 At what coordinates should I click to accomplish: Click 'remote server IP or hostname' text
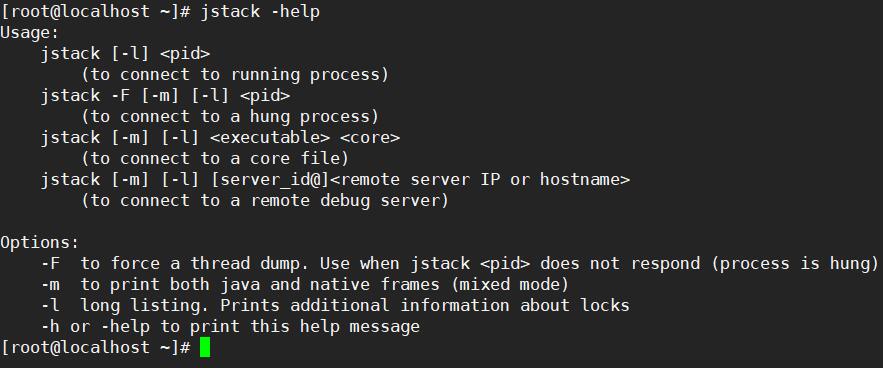pyautogui.click(x=485, y=180)
